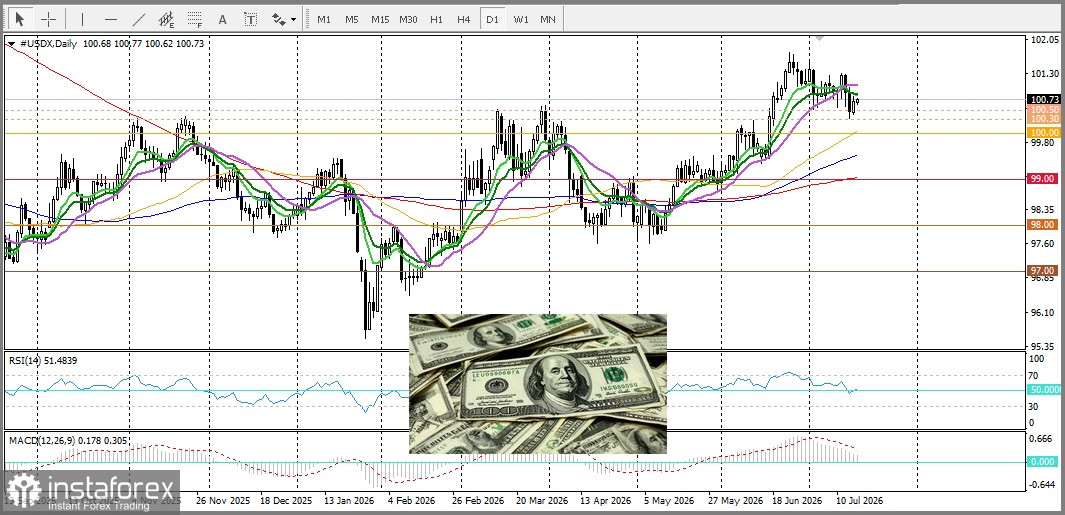
Task: Click the 18 Jun 2026 date label
Action: [797, 501]
